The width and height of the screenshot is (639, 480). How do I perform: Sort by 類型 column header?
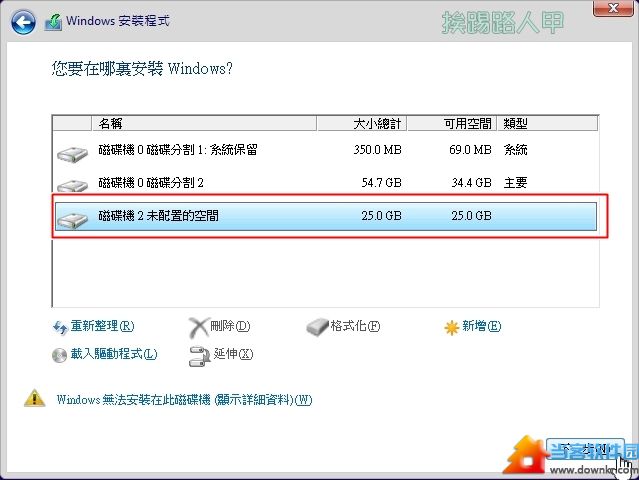(x=547, y=123)
